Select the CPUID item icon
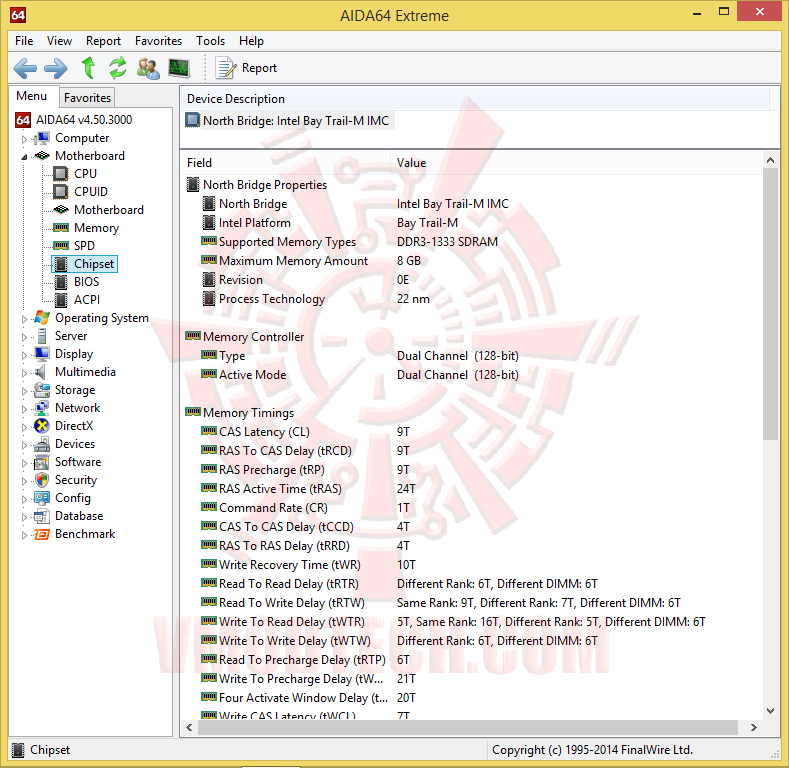Viewport: 789px width, 768px height. (x=61, y=192)
